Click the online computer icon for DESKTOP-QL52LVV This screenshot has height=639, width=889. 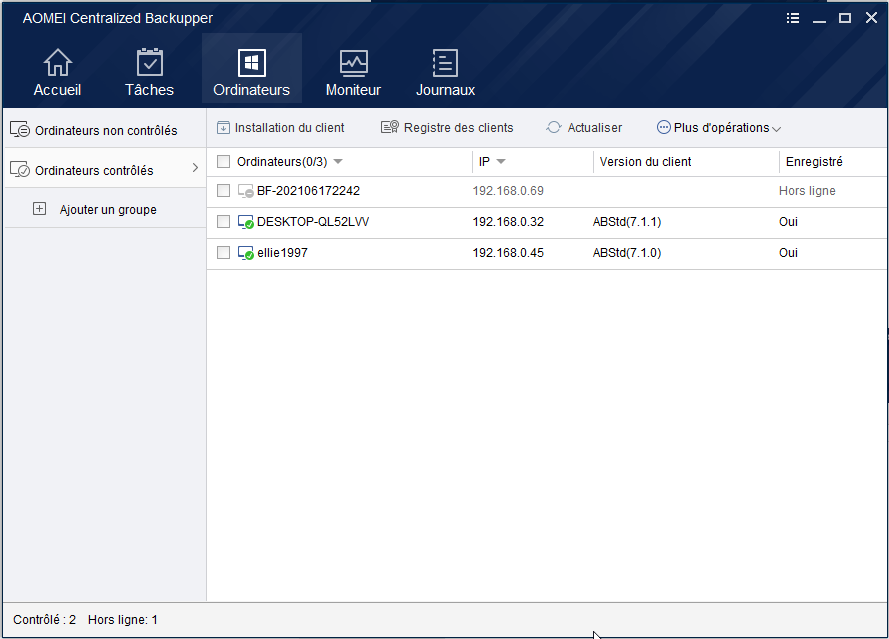click(x=245, y=222)
